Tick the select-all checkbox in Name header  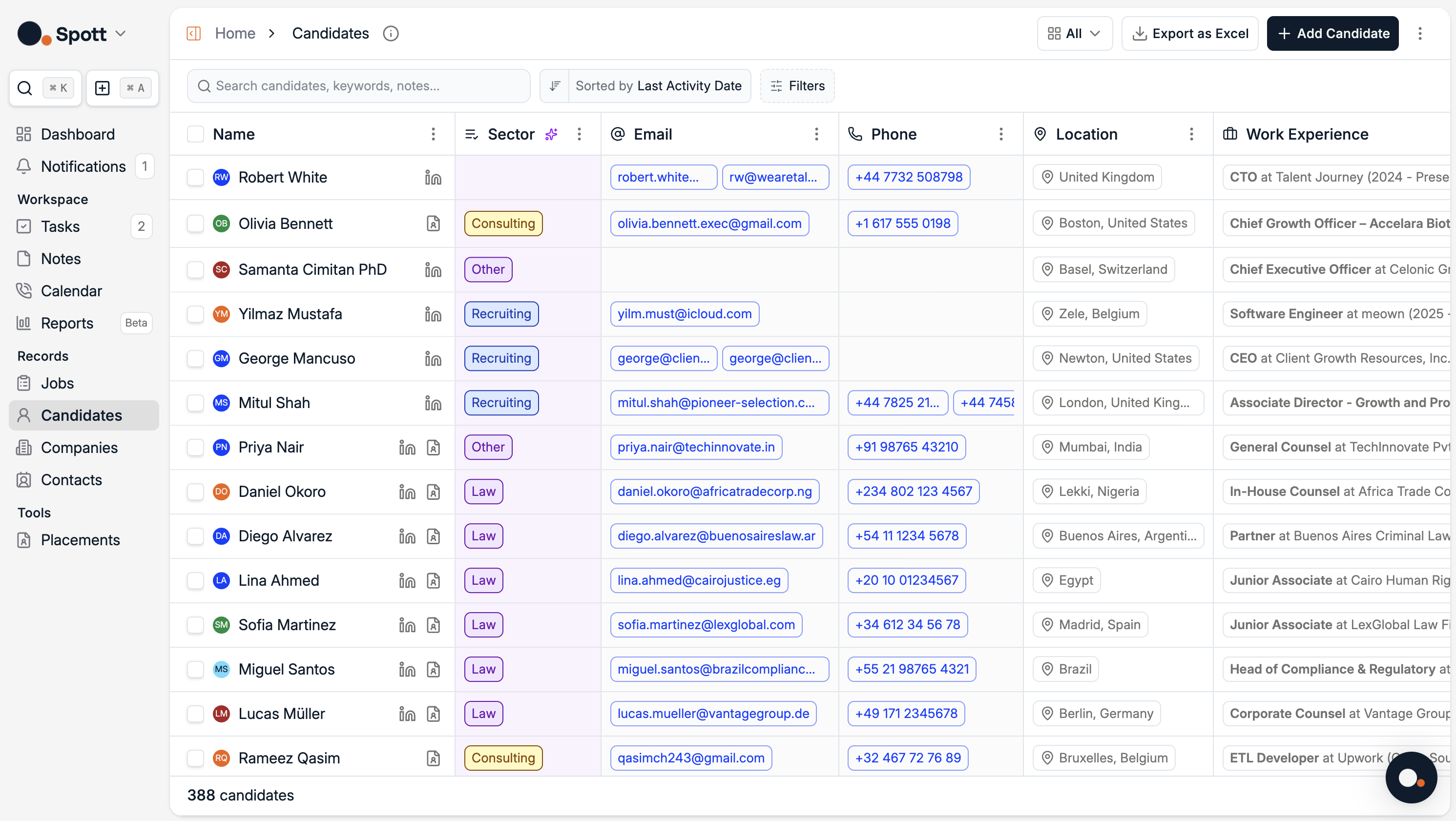pos(196,134)
